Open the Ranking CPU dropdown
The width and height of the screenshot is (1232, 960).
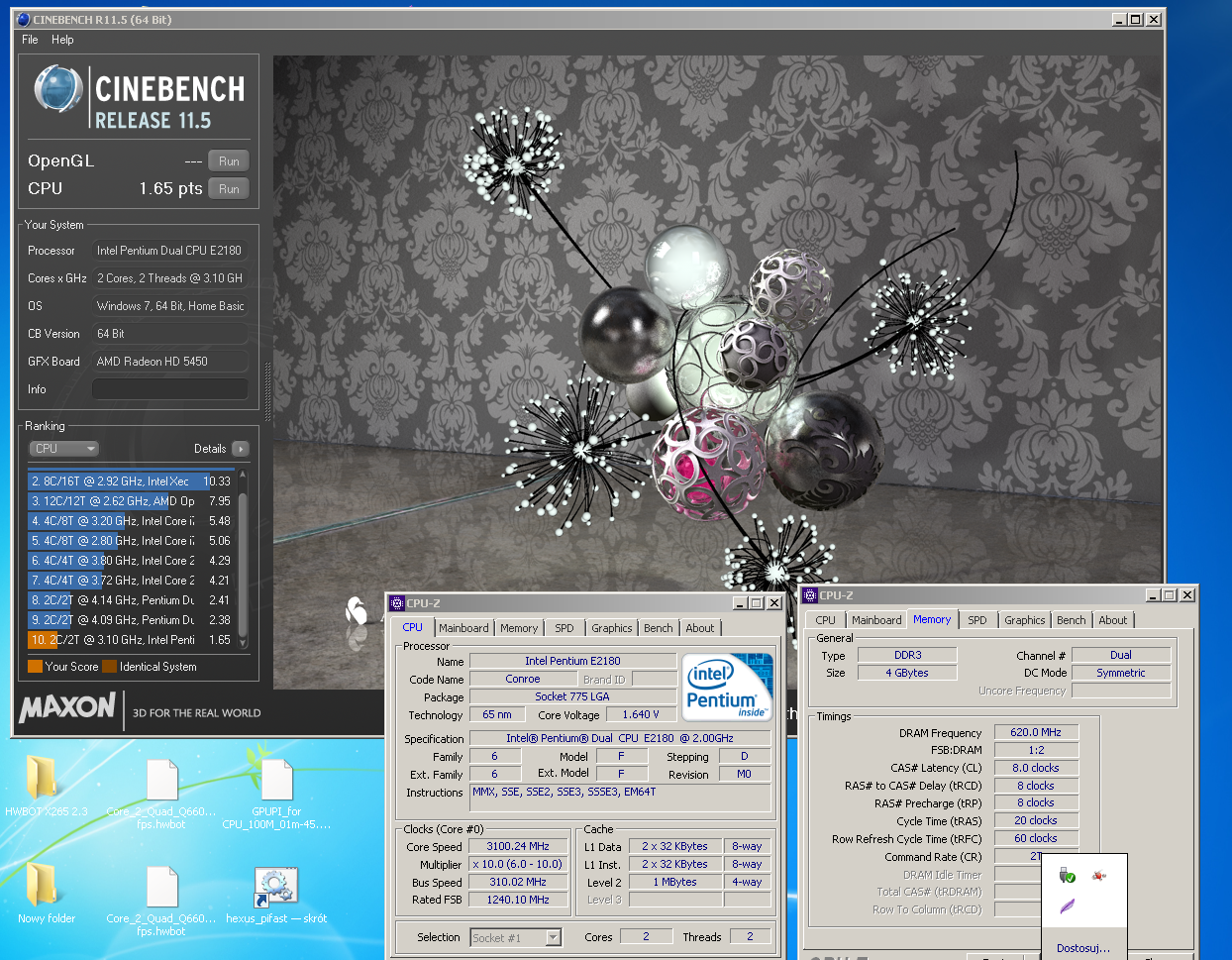pos(64,449)
